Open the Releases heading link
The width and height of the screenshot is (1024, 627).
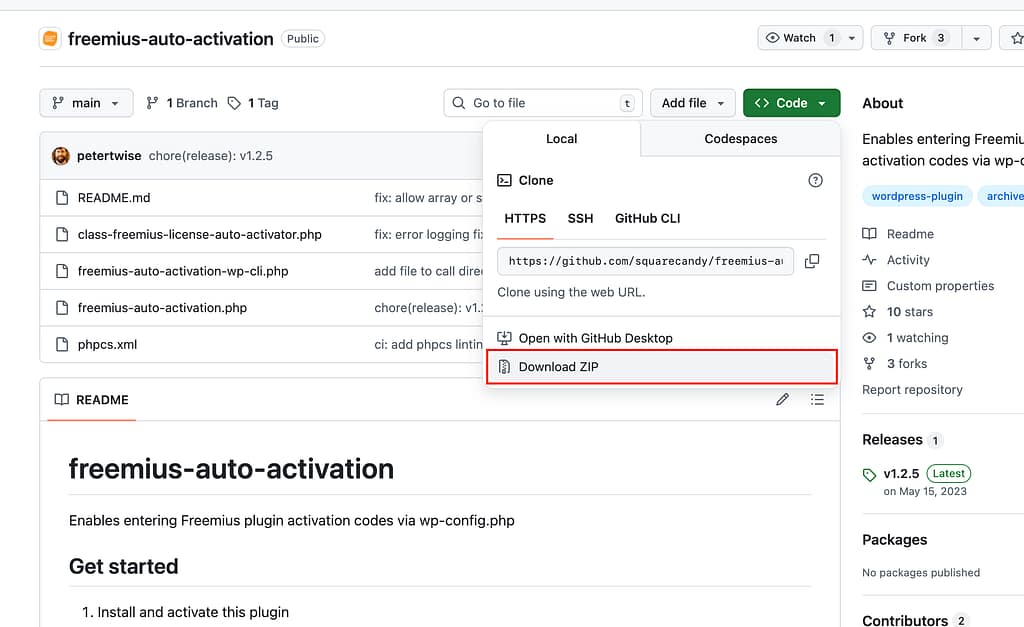[892, 440]
